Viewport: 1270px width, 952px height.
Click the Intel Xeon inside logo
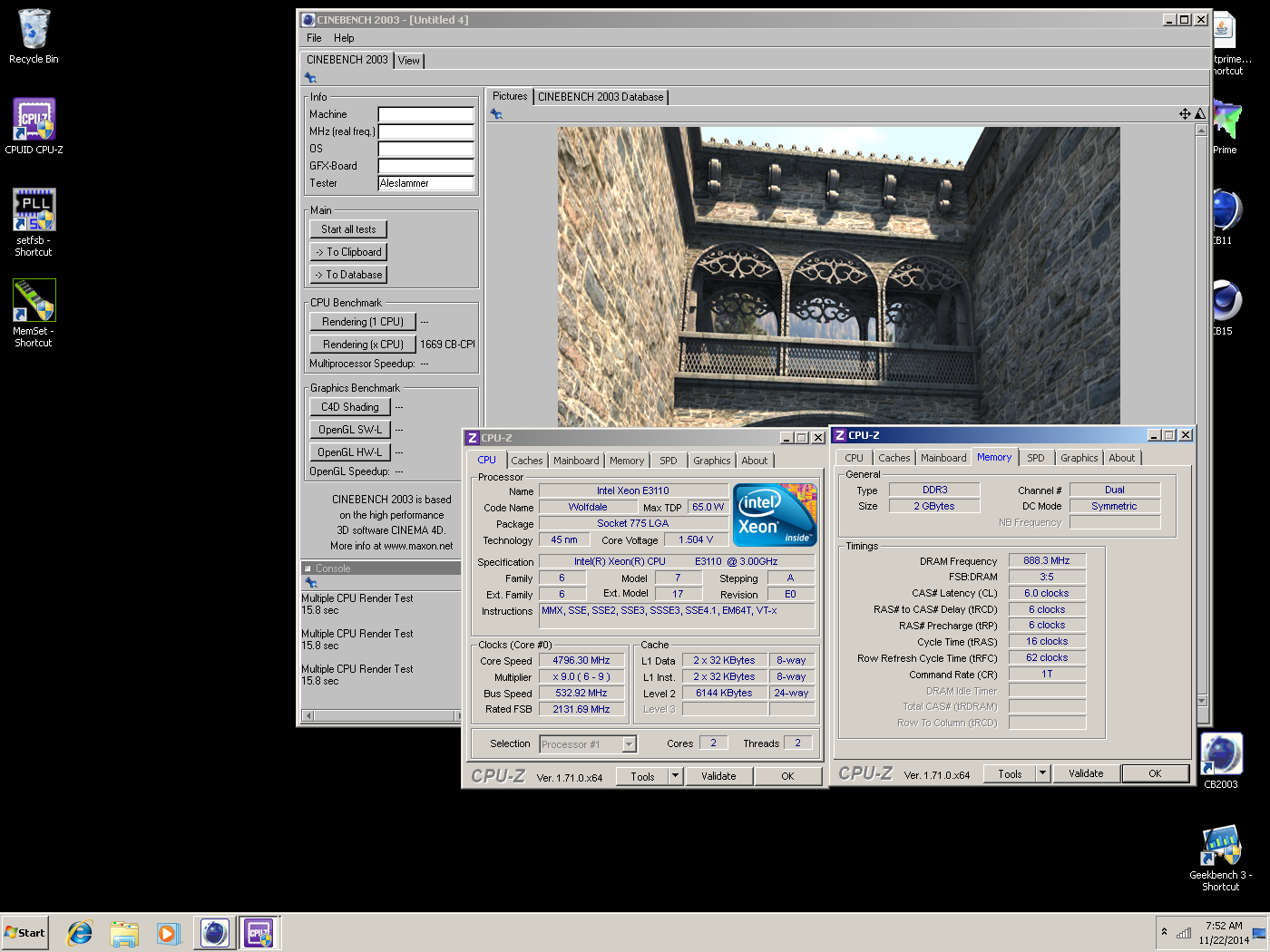(775, 515)
